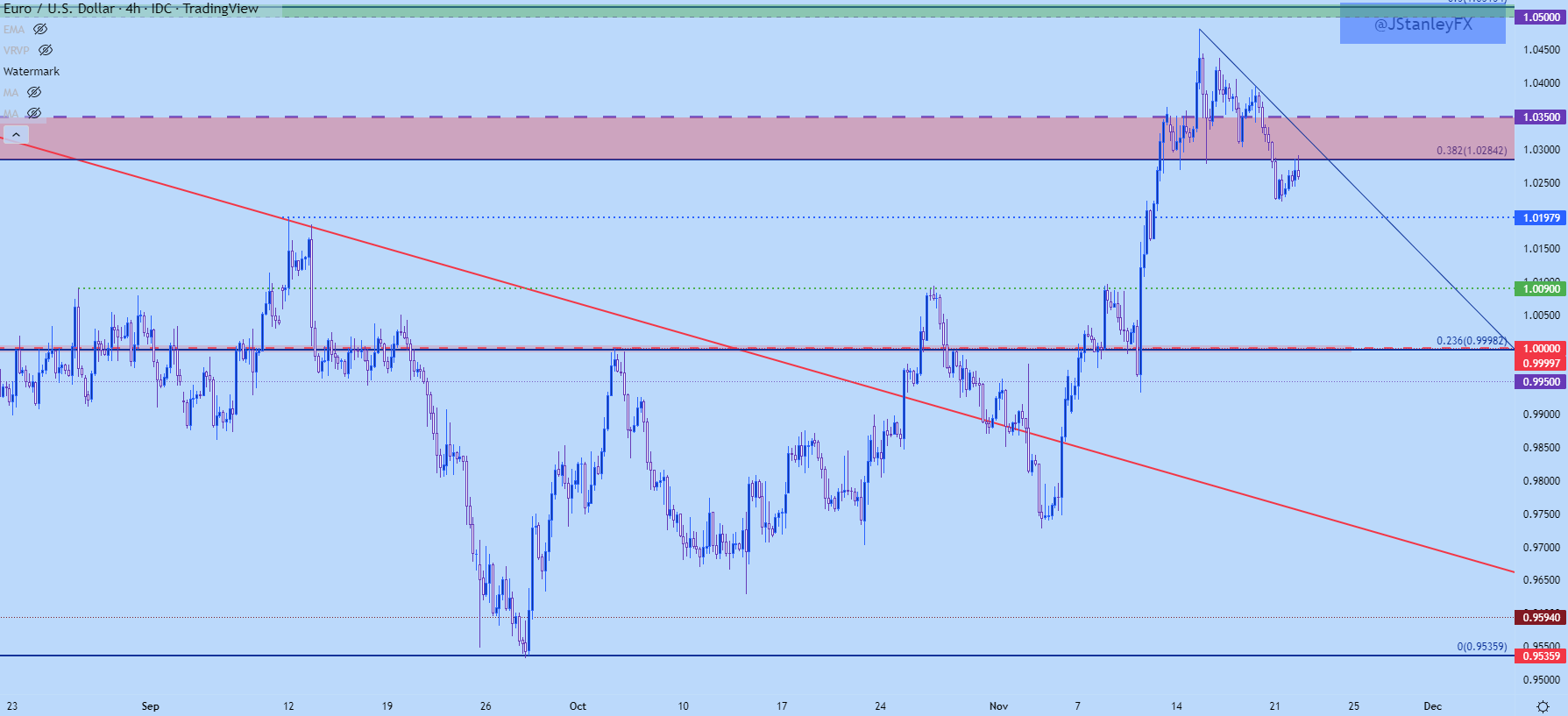Viewport: 1568px width, 716px height.
Task: Select the 0.95940 price label
Action: point(1541,617)
